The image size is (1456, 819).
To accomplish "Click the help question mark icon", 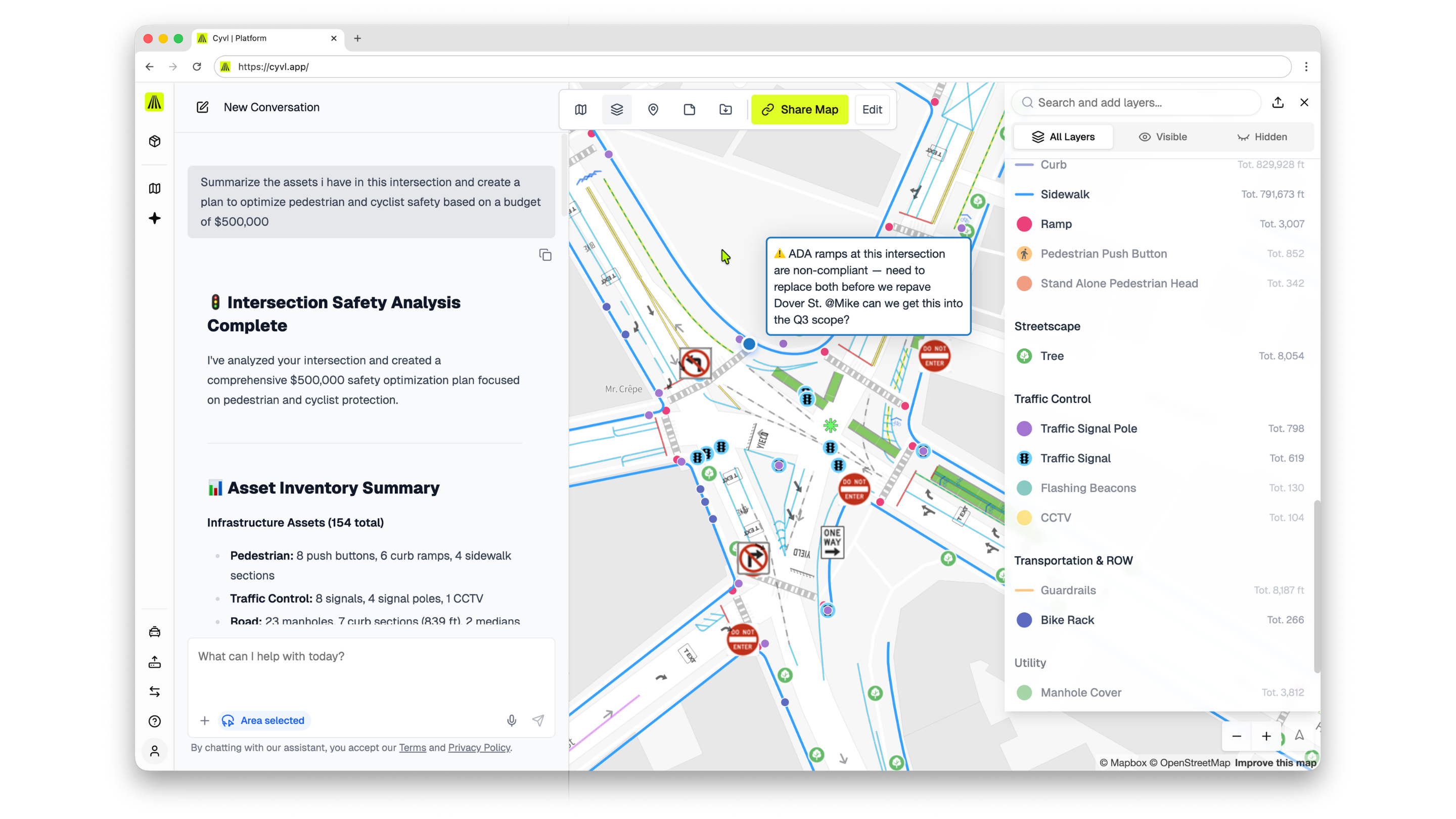I will pos(154,721).
